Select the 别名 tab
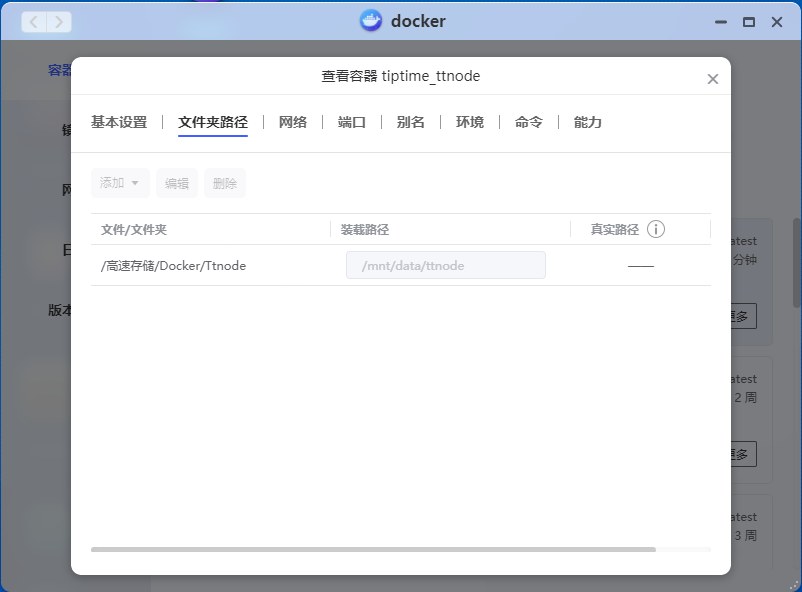The height and width of the screenshot is (592, 802). click(x=411, y=122)
